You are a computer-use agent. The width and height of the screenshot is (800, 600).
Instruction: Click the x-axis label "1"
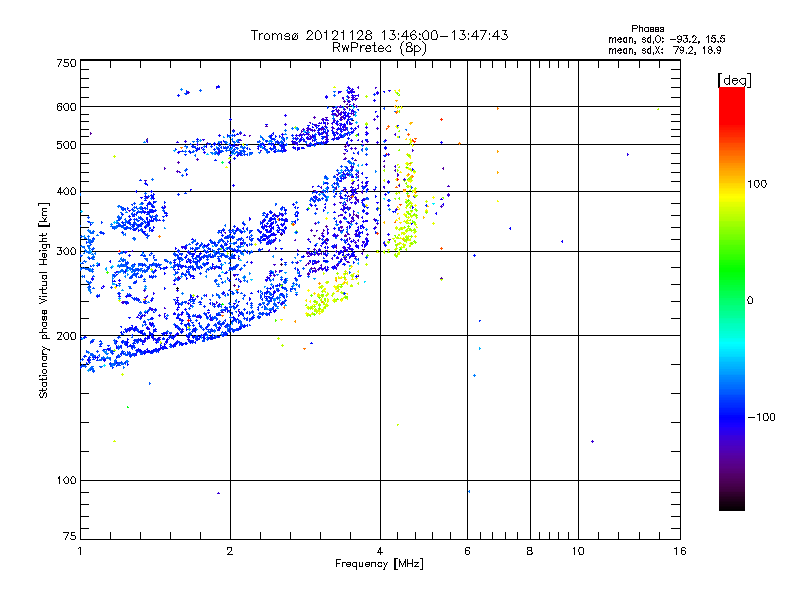click(x=80, y=551)
